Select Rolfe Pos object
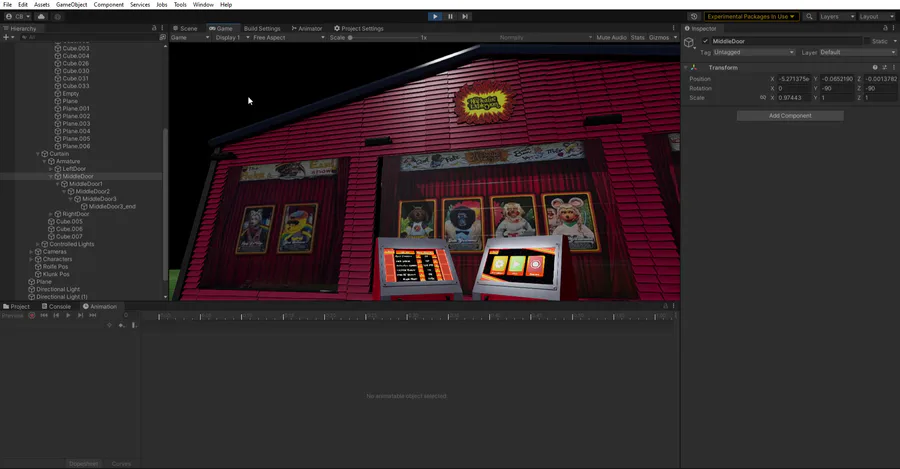Screen dimensions: 900x469 [x=55, y=267]
